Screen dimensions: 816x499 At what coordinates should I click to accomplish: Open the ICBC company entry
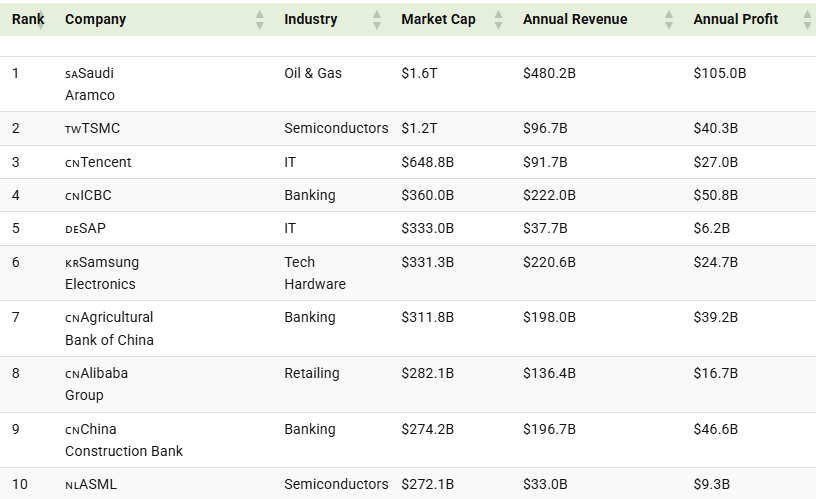pyautogui.click(x=88, y=196)
